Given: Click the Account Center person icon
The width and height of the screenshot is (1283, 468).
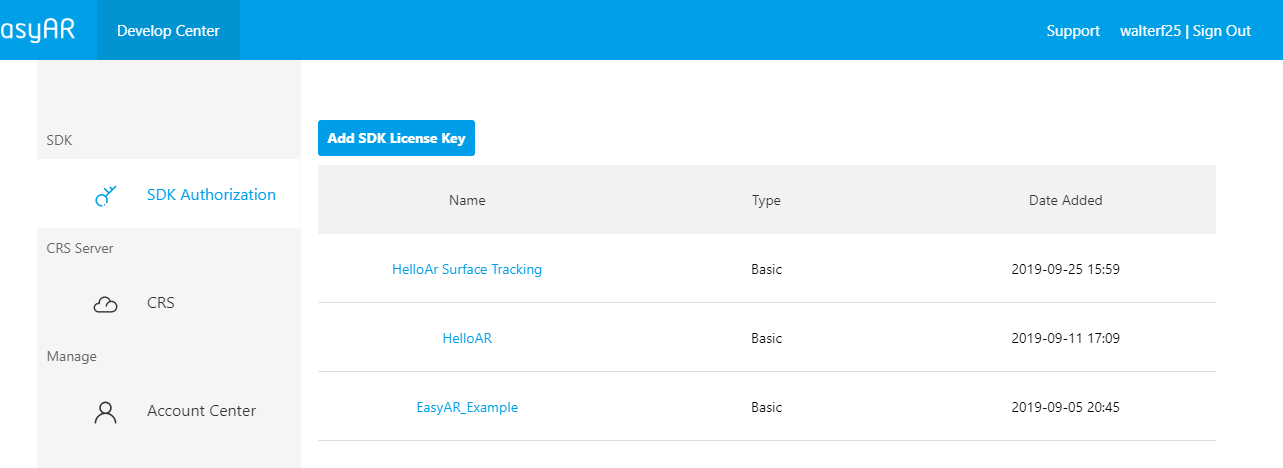Looking at the screenshot, I should click(x=106, y=411).
